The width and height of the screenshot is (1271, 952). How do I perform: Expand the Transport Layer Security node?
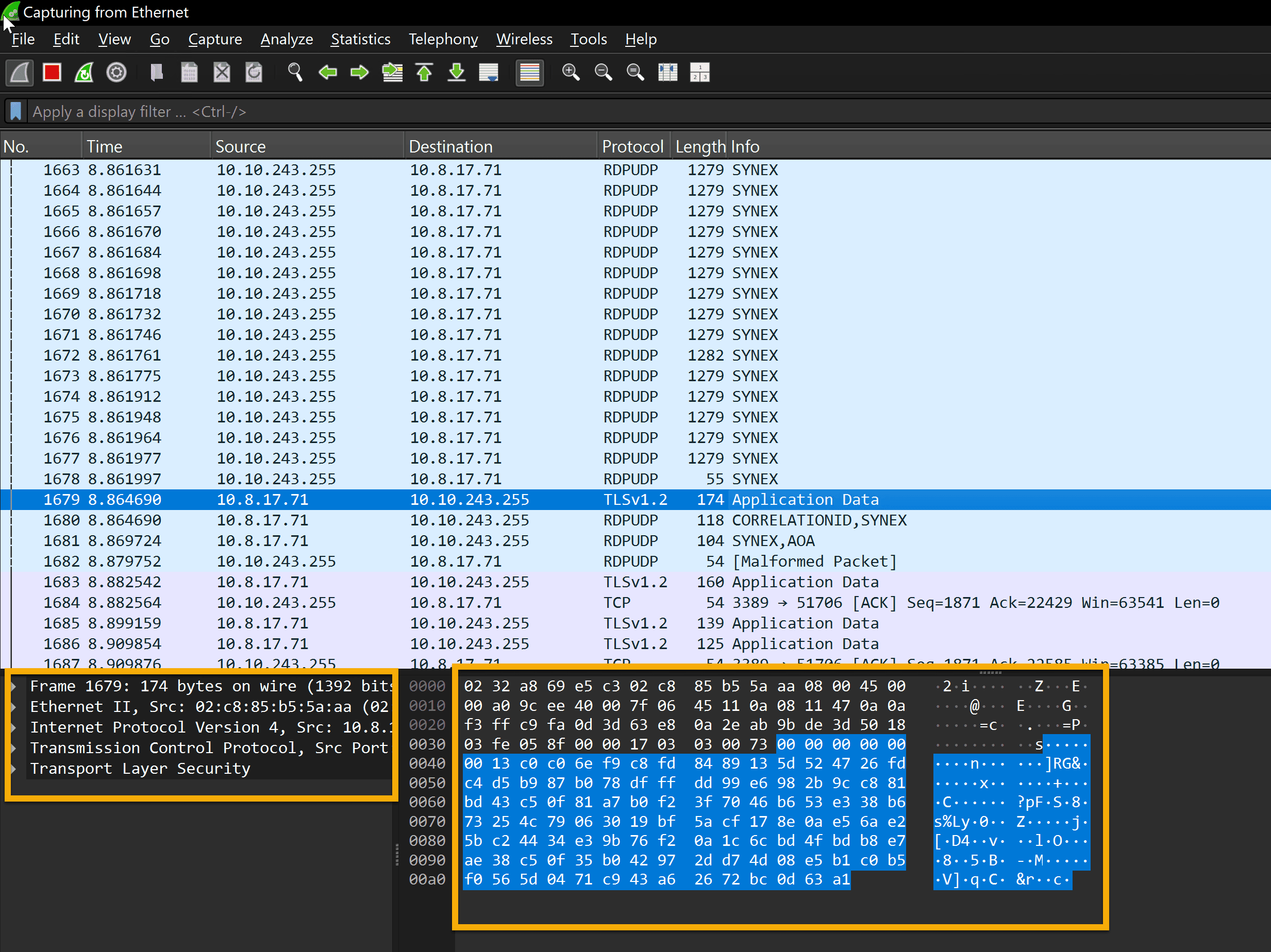[14, 769]
